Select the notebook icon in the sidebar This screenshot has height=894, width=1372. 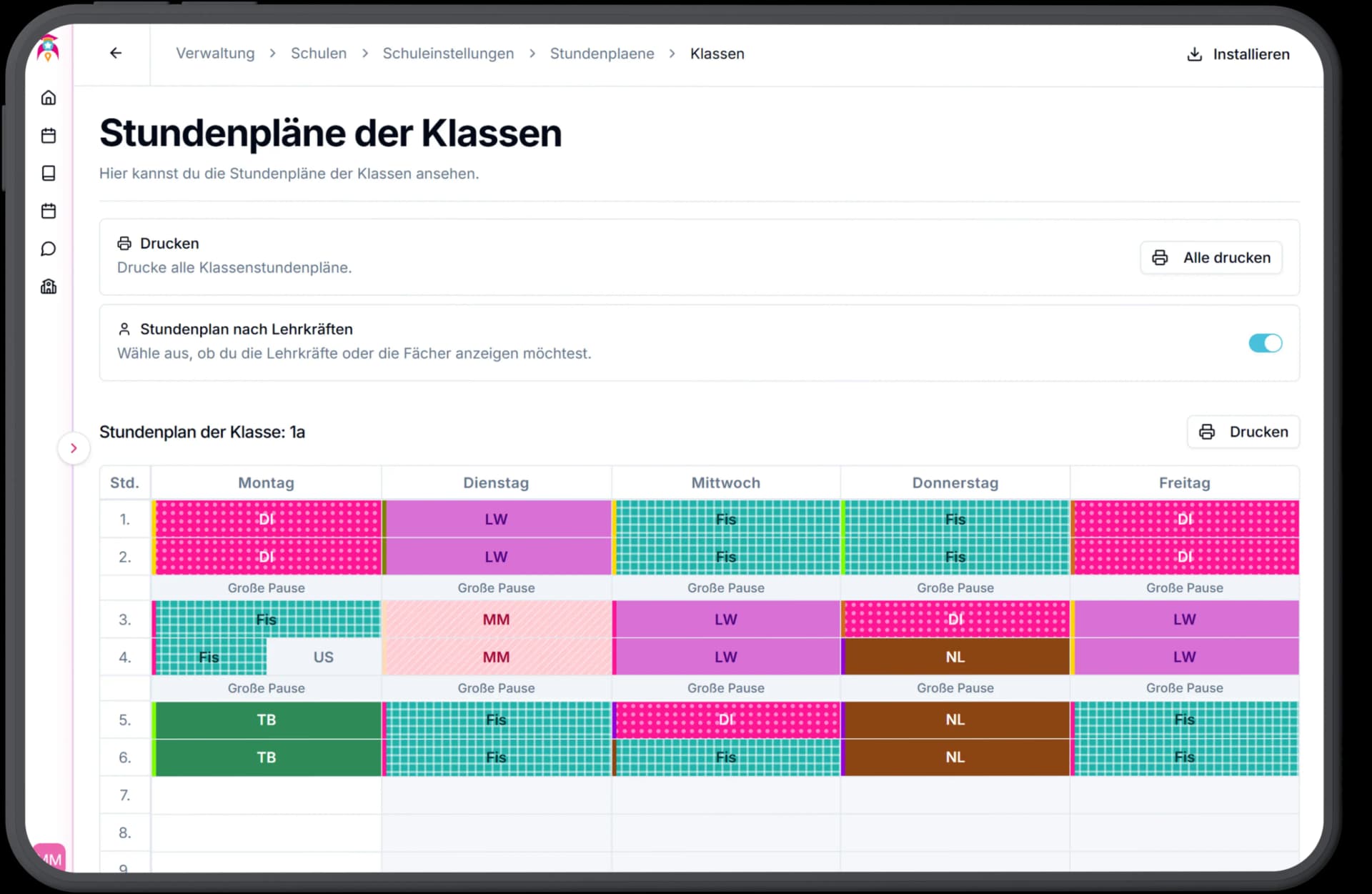[48, 173]
